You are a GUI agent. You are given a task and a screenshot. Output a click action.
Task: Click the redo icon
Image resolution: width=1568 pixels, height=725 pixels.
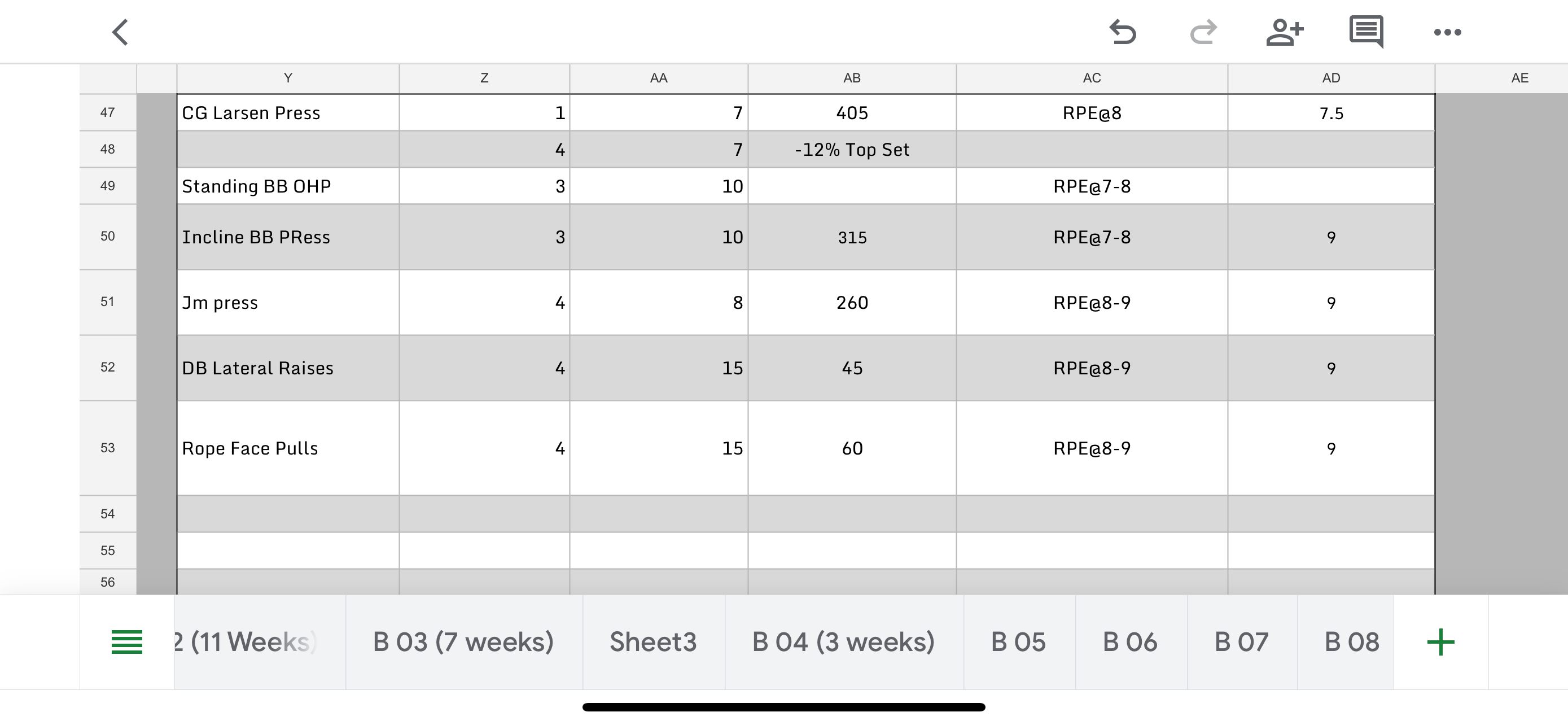click(1203, 32)
